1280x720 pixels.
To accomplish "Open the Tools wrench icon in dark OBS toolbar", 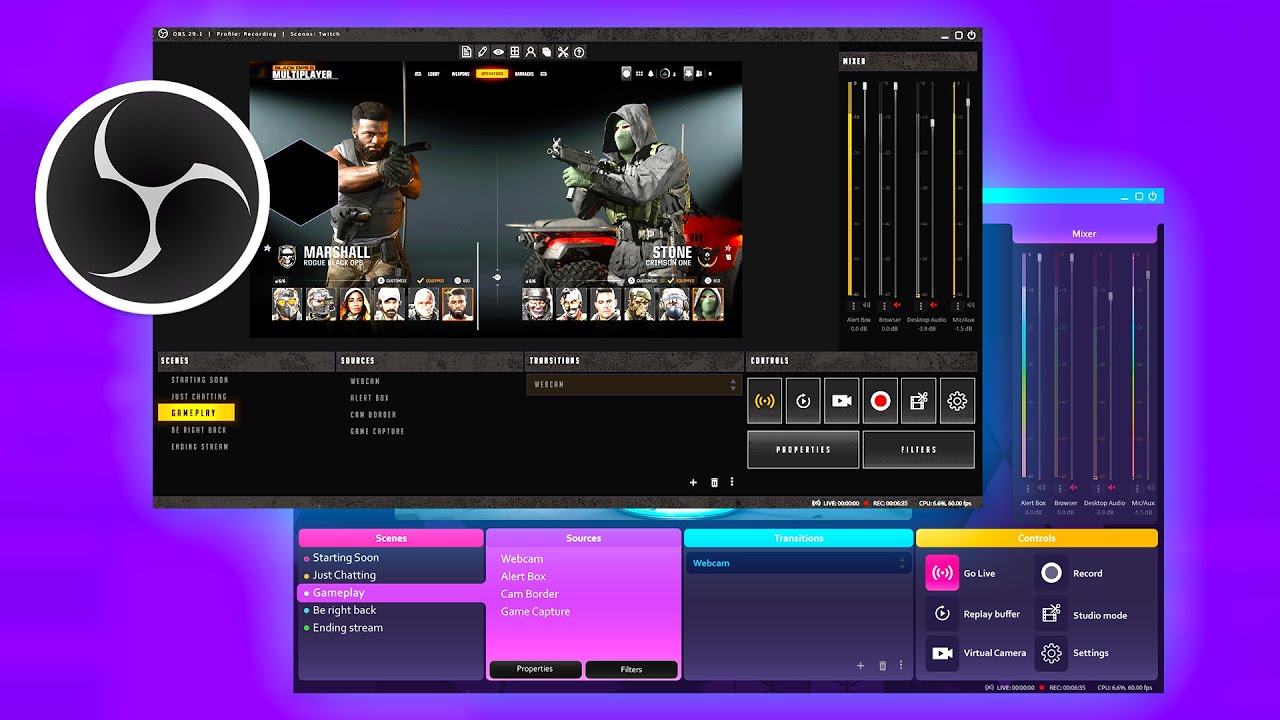I will click(x=563, y=52).
